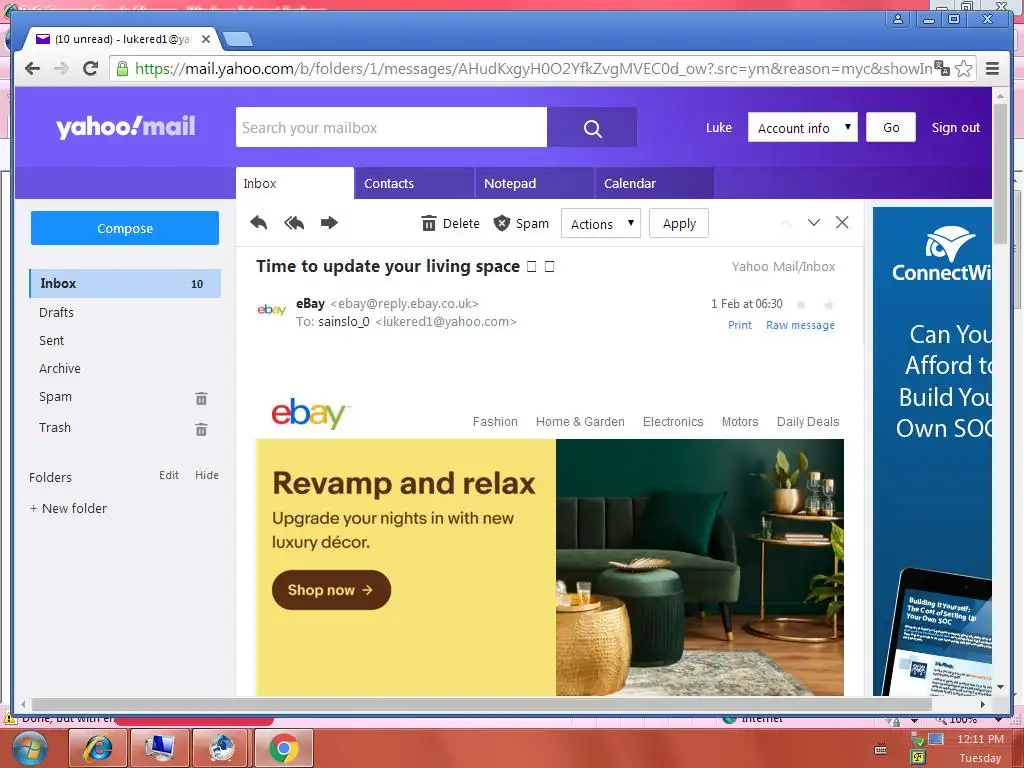Screen dimensions: 1024x768
Task: Star the eBay message
Action: point(829,304)
